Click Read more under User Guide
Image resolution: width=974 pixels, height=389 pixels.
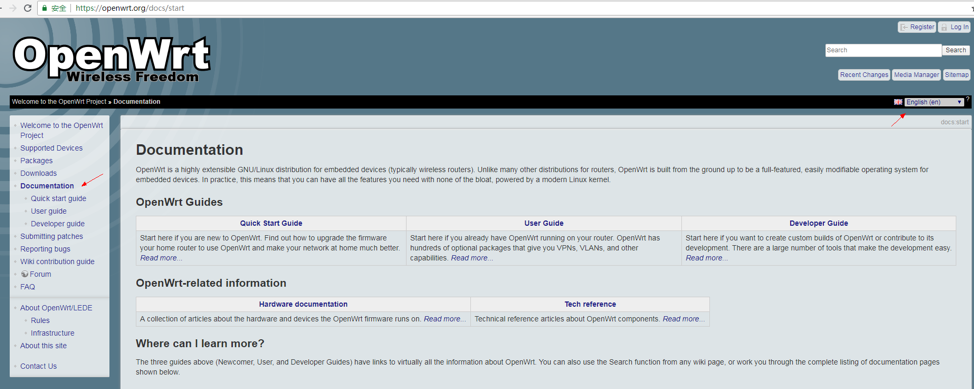click(x=471, y=258)
